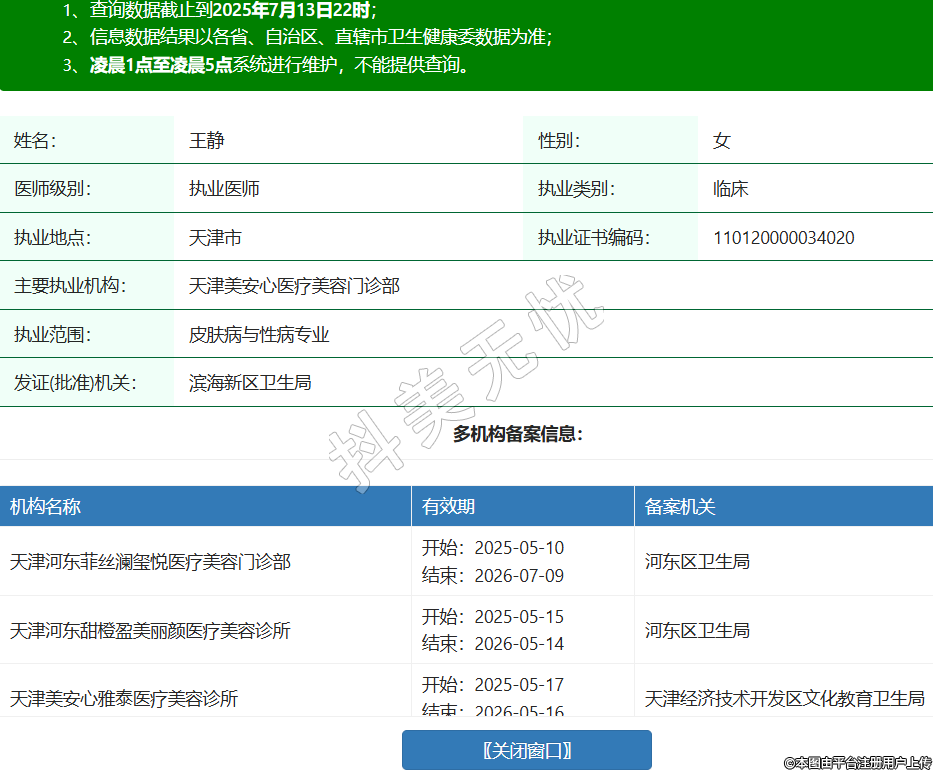Image resolution: width=933 pixels, height=770 pixels.
Task: Click the 天津河东菲丝澜玺悦医疗美容门诊部 row name
Action: pyautogui.click(x=150, y=562)
